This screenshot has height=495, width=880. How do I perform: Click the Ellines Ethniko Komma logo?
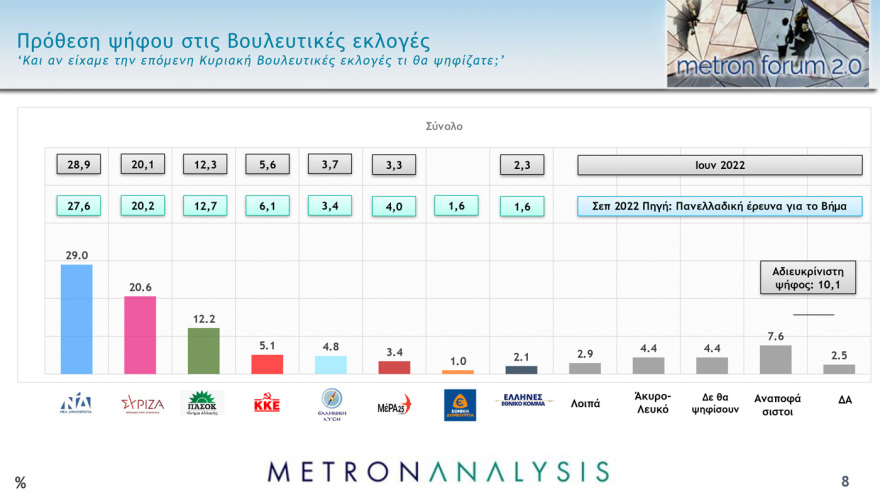[523, 400]
